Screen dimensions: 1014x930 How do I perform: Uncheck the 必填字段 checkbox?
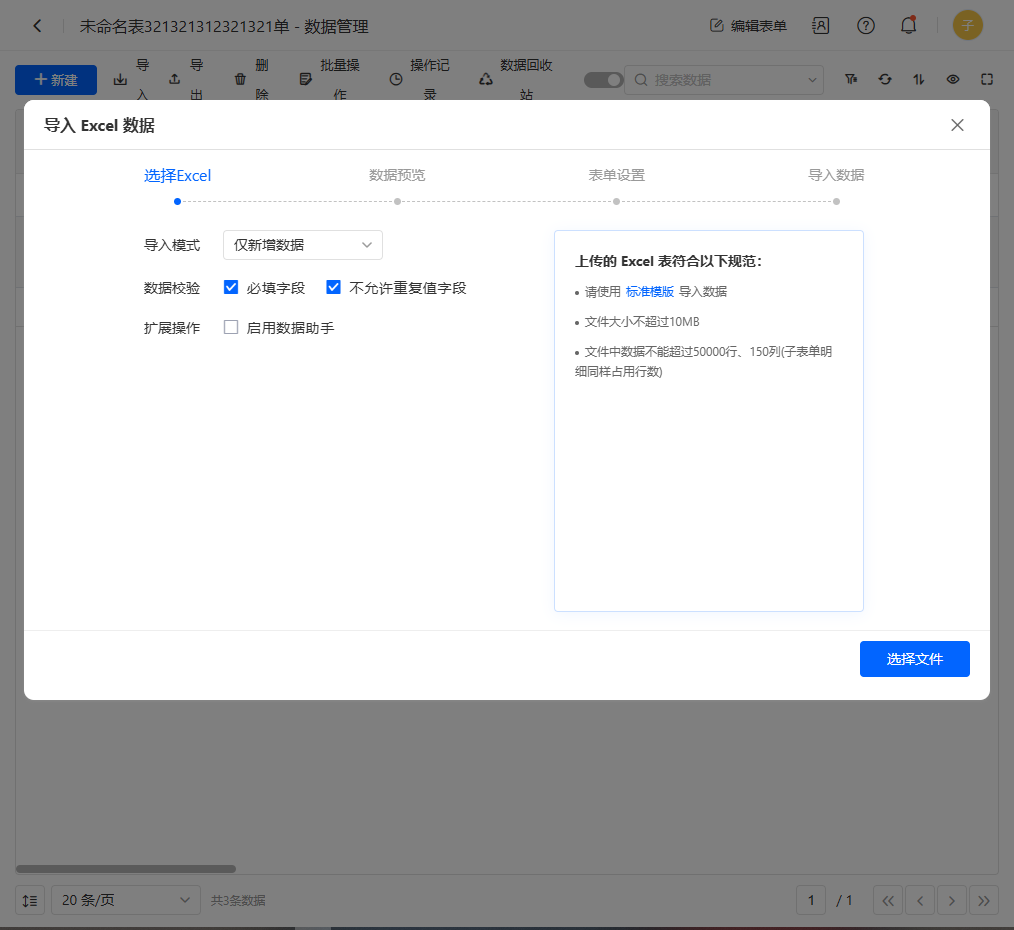tap(231, 288)
